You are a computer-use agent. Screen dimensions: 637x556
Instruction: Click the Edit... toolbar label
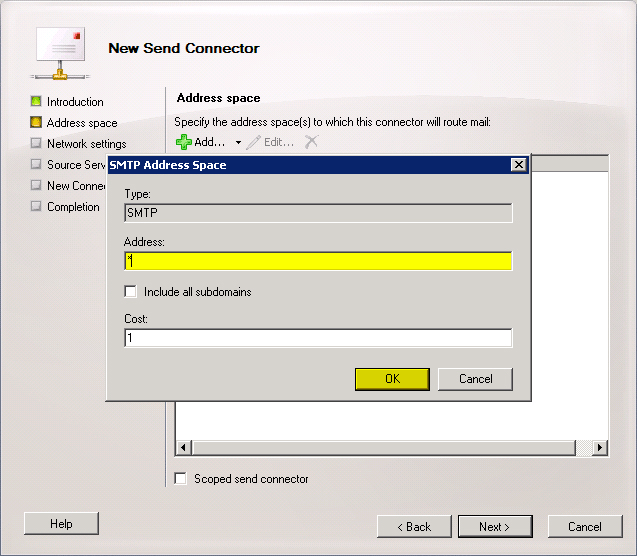click(279, 142)
